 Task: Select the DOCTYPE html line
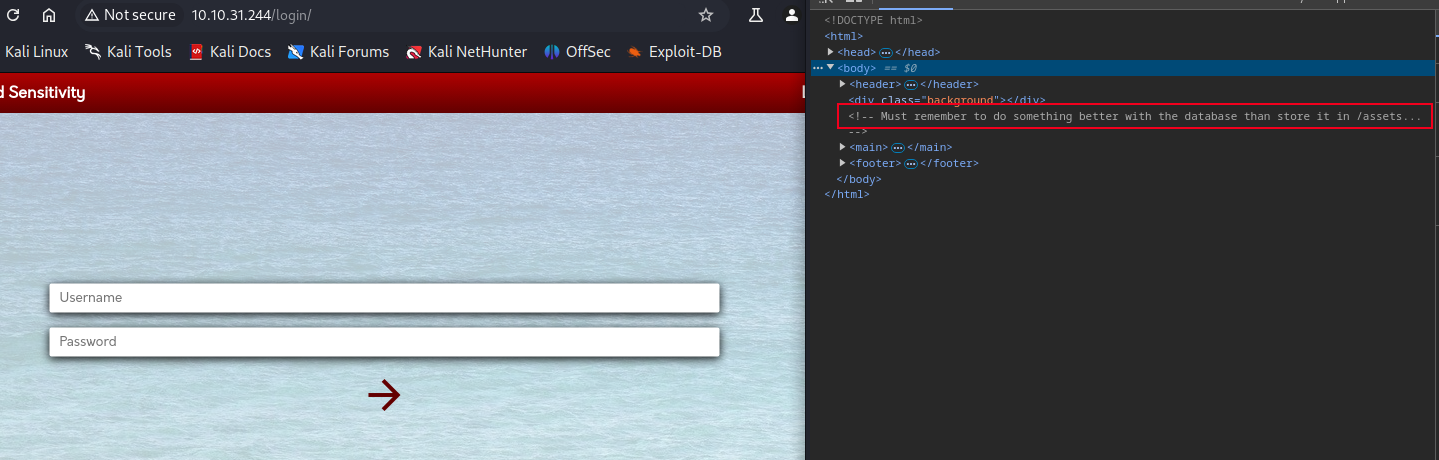(874, 20)
